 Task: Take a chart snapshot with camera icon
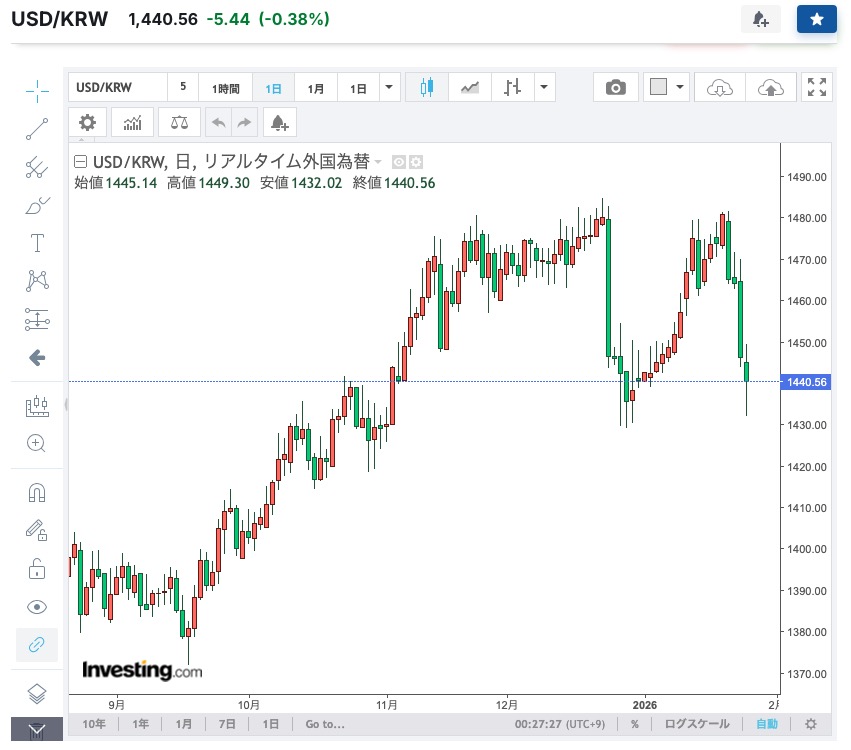click(616, 88)
